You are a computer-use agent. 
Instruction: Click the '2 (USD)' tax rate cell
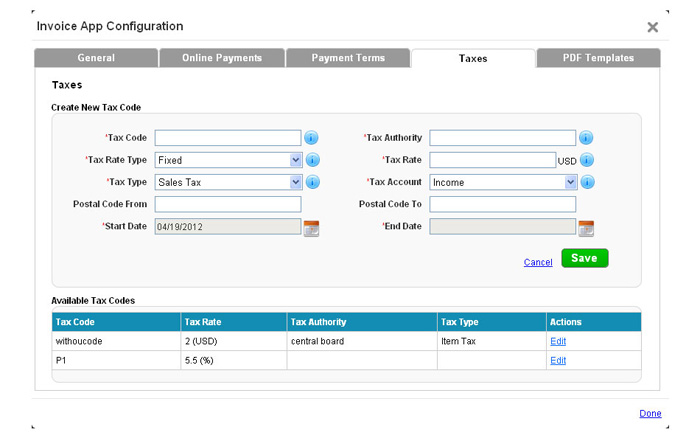[233, 341]
